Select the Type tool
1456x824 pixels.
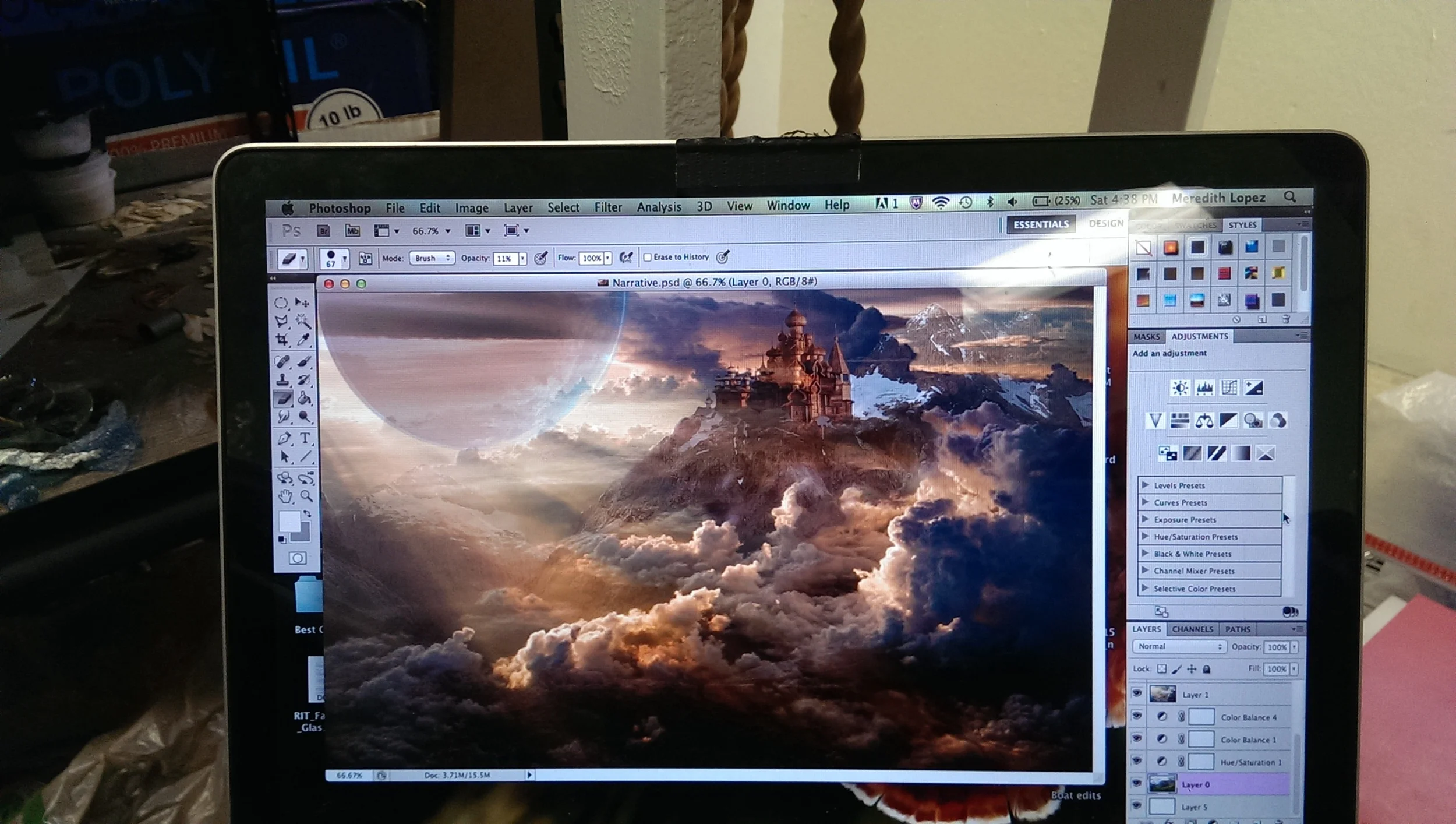305,438
